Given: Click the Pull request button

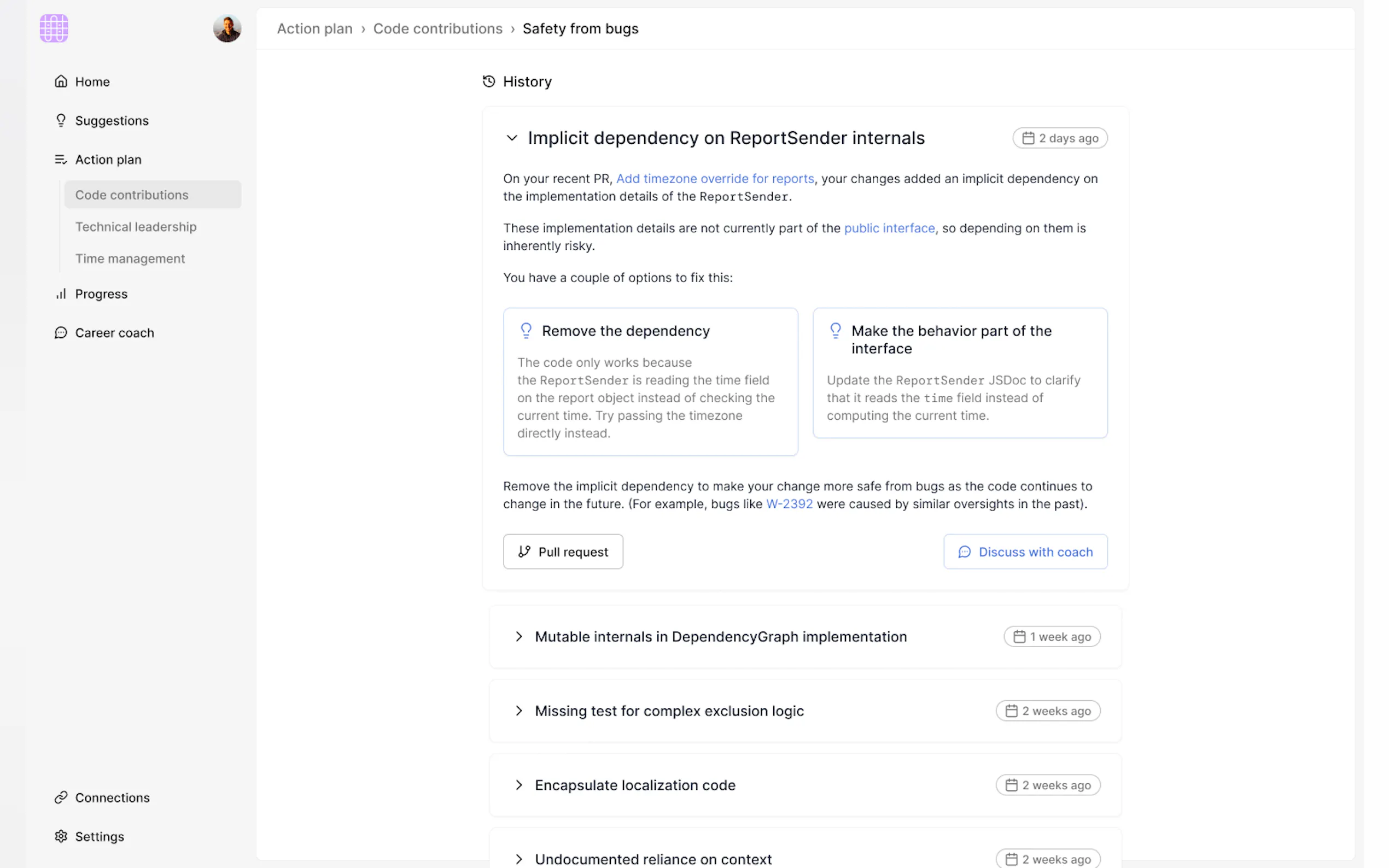Looking at the screenshot, I should pyautogui.click(x=563, y=552).
